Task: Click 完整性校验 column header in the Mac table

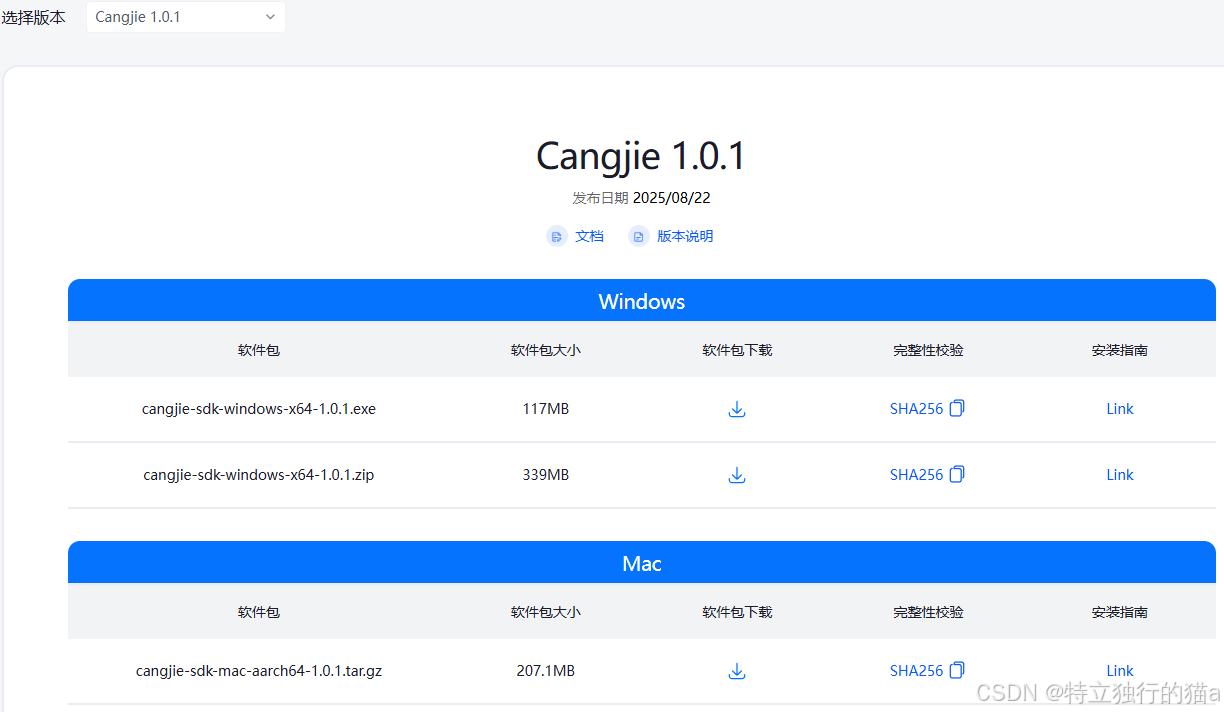Action: point(928,612)
